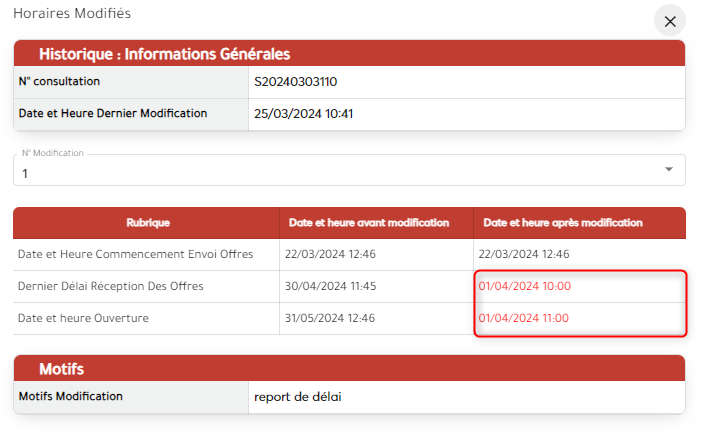Click the red modified date 01/04/2024 11:00
Viewport: 702px width, 434px height.
[524, 318]
